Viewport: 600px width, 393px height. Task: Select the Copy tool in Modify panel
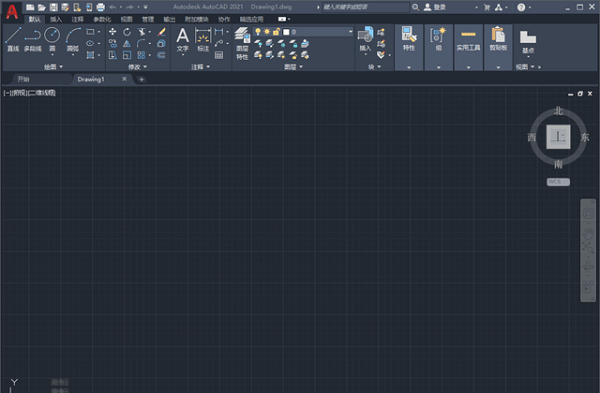[x=112, y=43]
